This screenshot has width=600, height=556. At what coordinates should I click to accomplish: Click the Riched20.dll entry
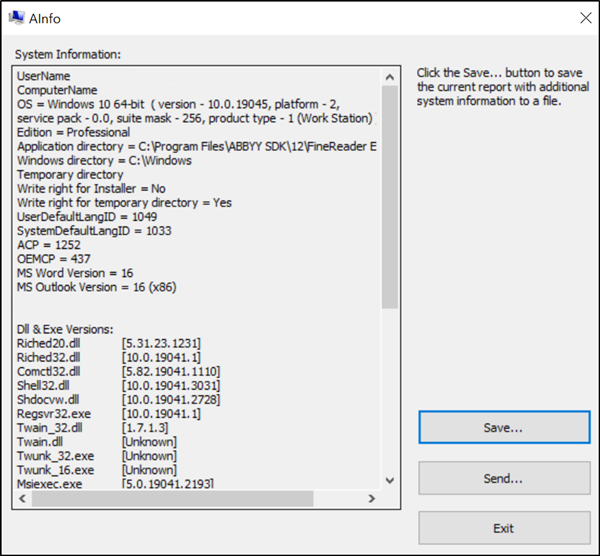coord(49,344)
